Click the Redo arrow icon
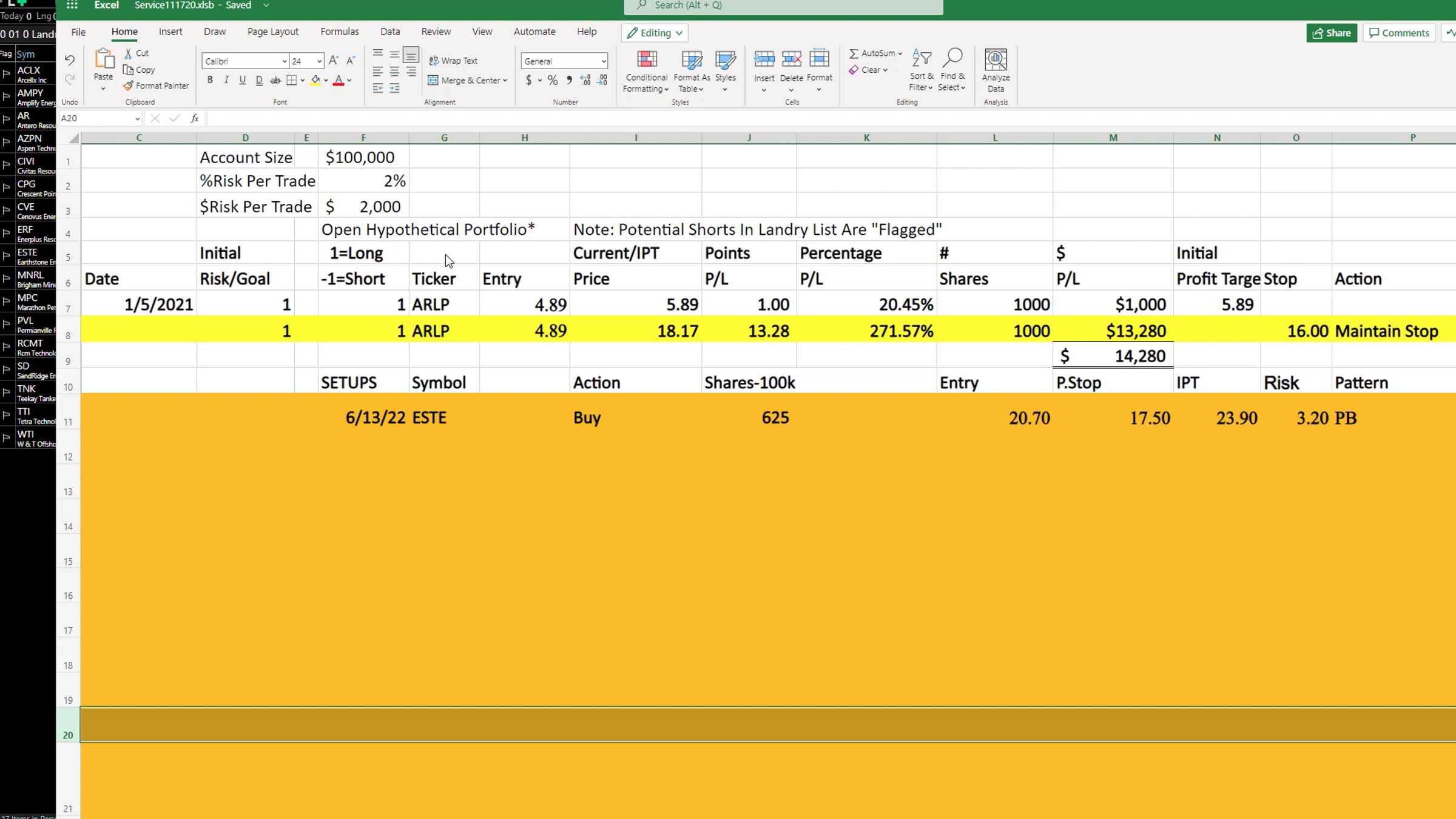This screenshot has height=819, width=1456. [70, 79]
